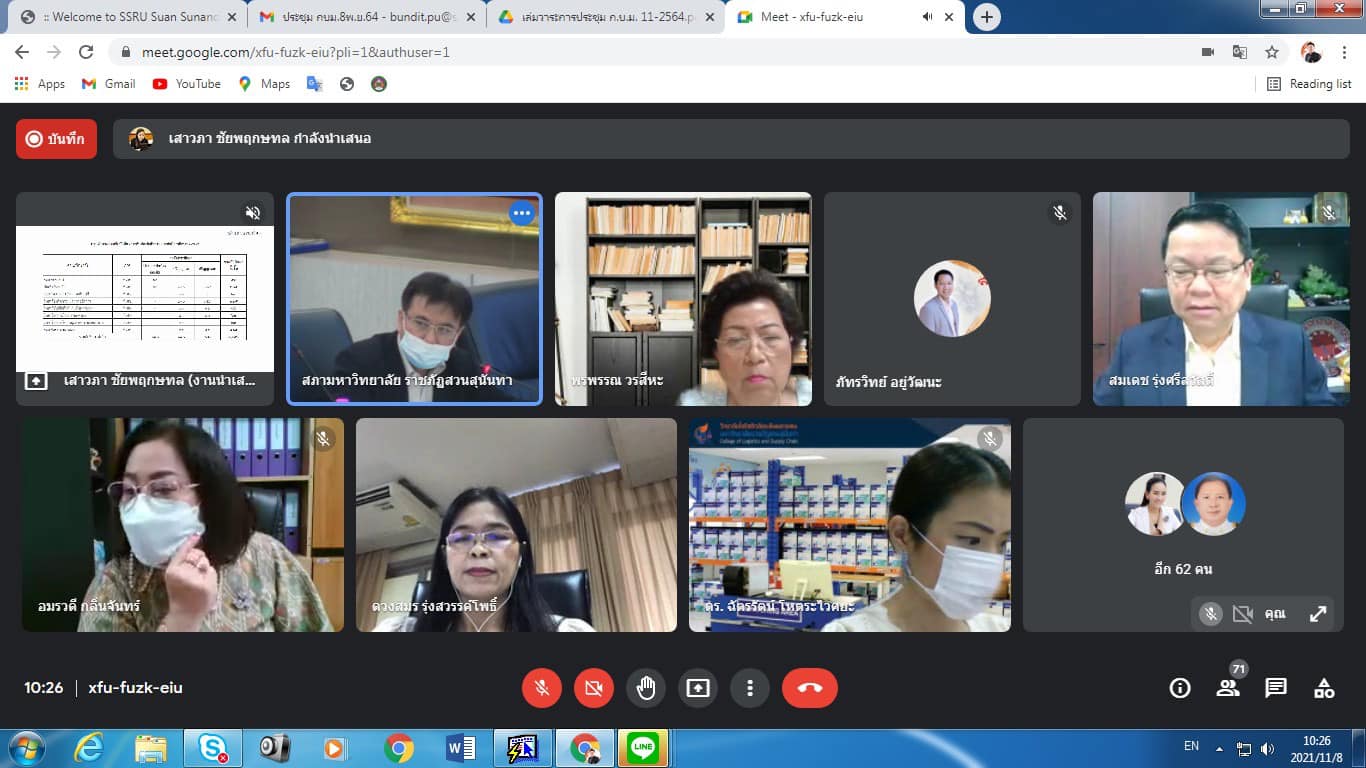This screenshot has width=1366, height=768.
Task: Open options on the highlighted speaker tile
Action: click(x=521, y=213)
